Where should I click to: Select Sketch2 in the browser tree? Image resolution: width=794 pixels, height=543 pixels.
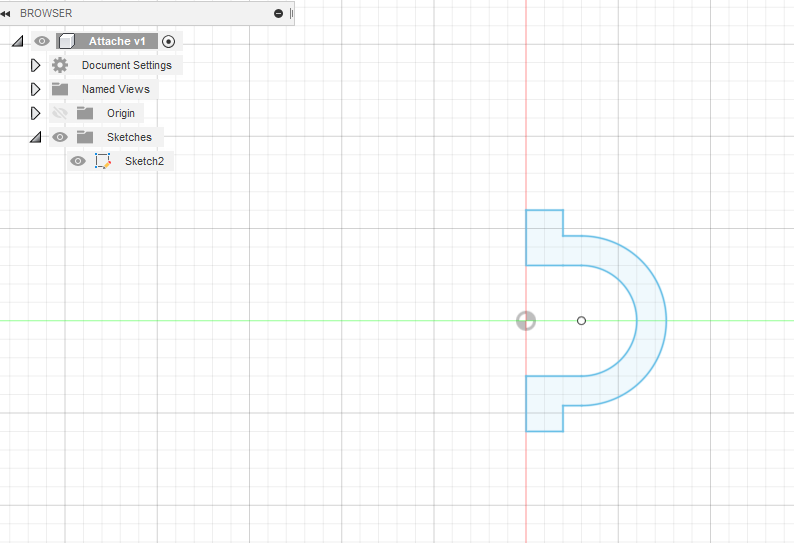pyautogui.click(x=144, y=161)
